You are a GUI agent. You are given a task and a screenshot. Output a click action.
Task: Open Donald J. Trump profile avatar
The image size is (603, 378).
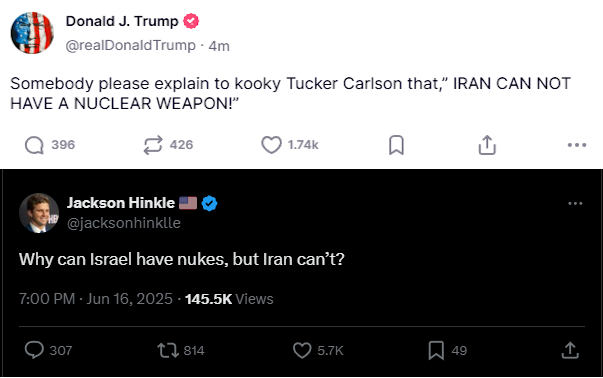[x=32, y=33]
